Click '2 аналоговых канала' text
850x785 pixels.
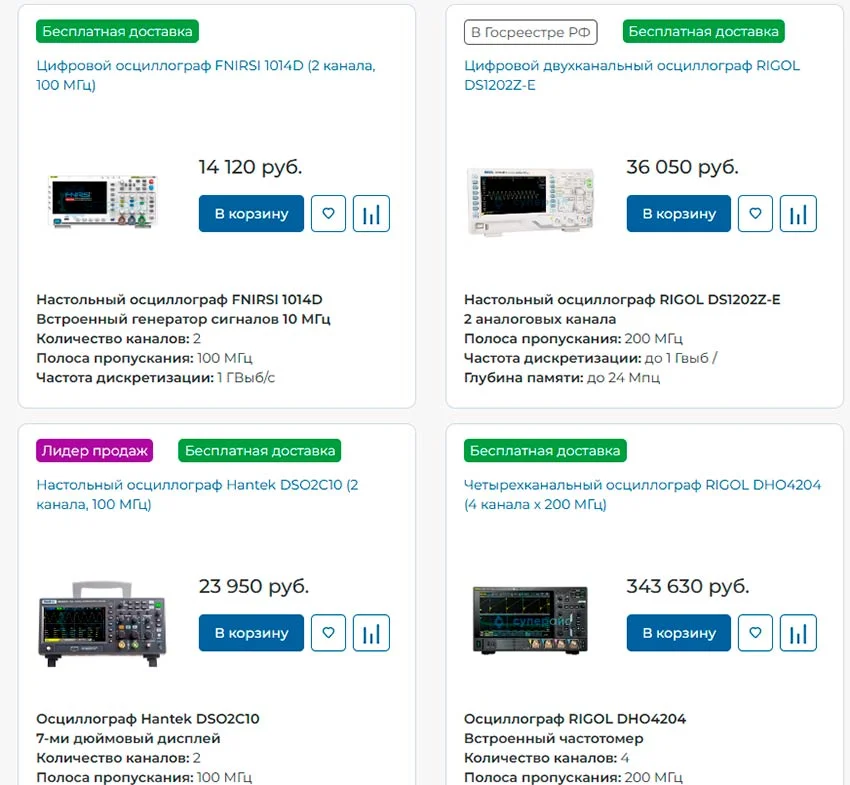(540, 319)
